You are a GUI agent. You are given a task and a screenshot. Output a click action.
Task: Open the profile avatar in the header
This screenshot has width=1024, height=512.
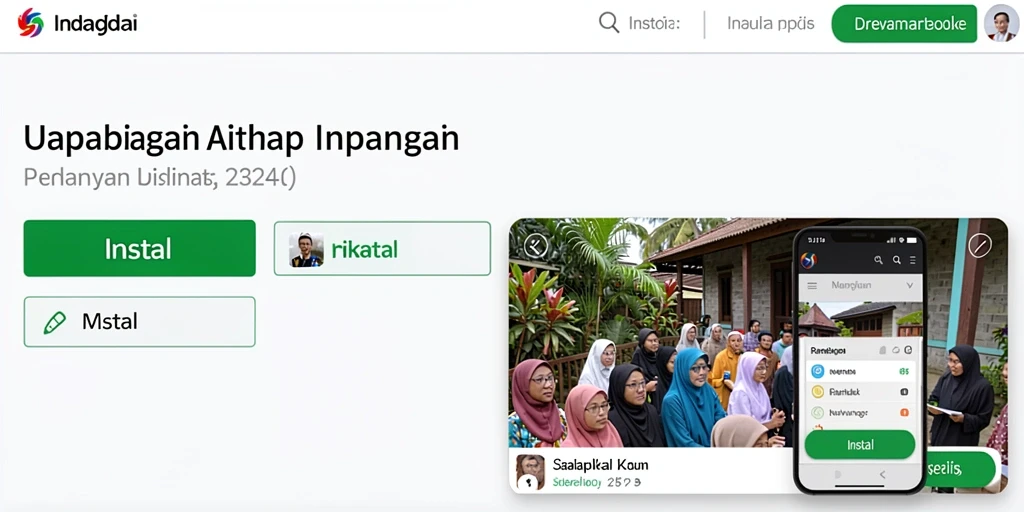pos(1001,24)
